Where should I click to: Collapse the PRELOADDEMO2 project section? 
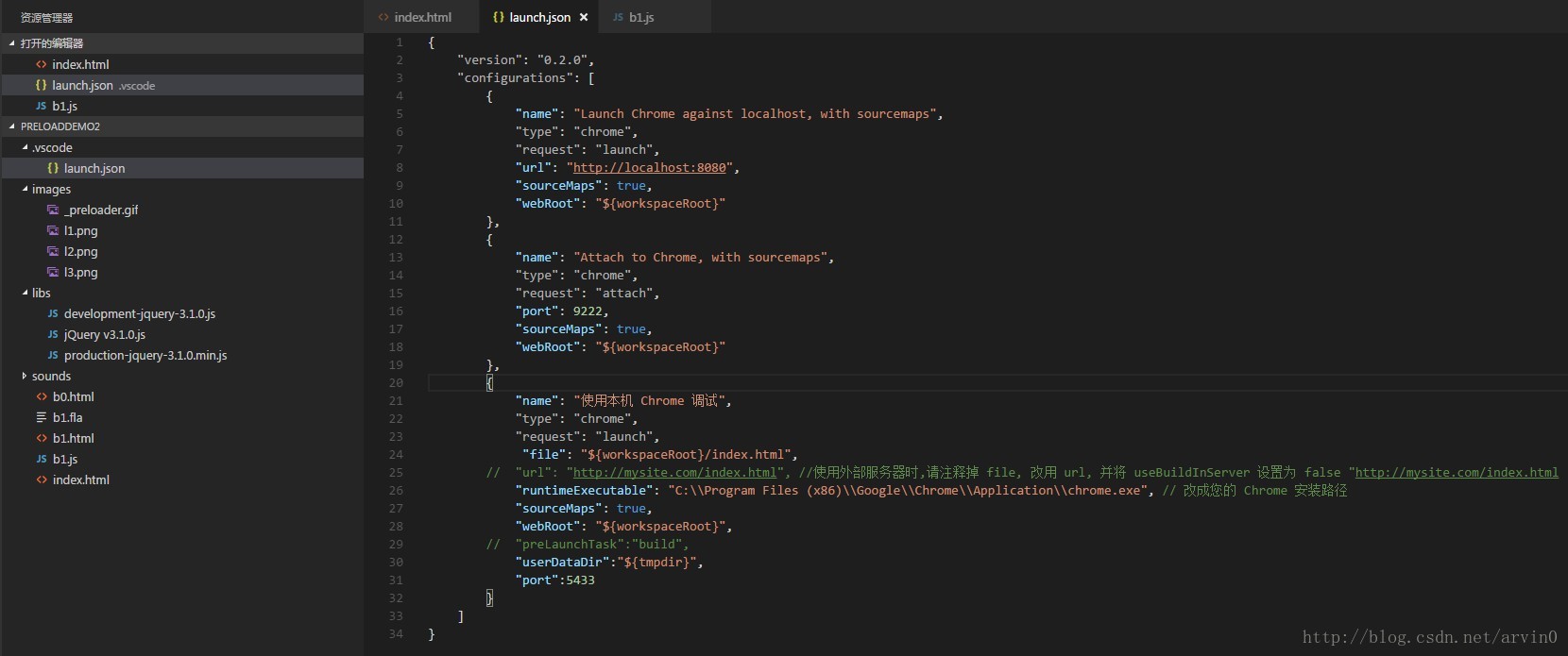click(12, 126)
